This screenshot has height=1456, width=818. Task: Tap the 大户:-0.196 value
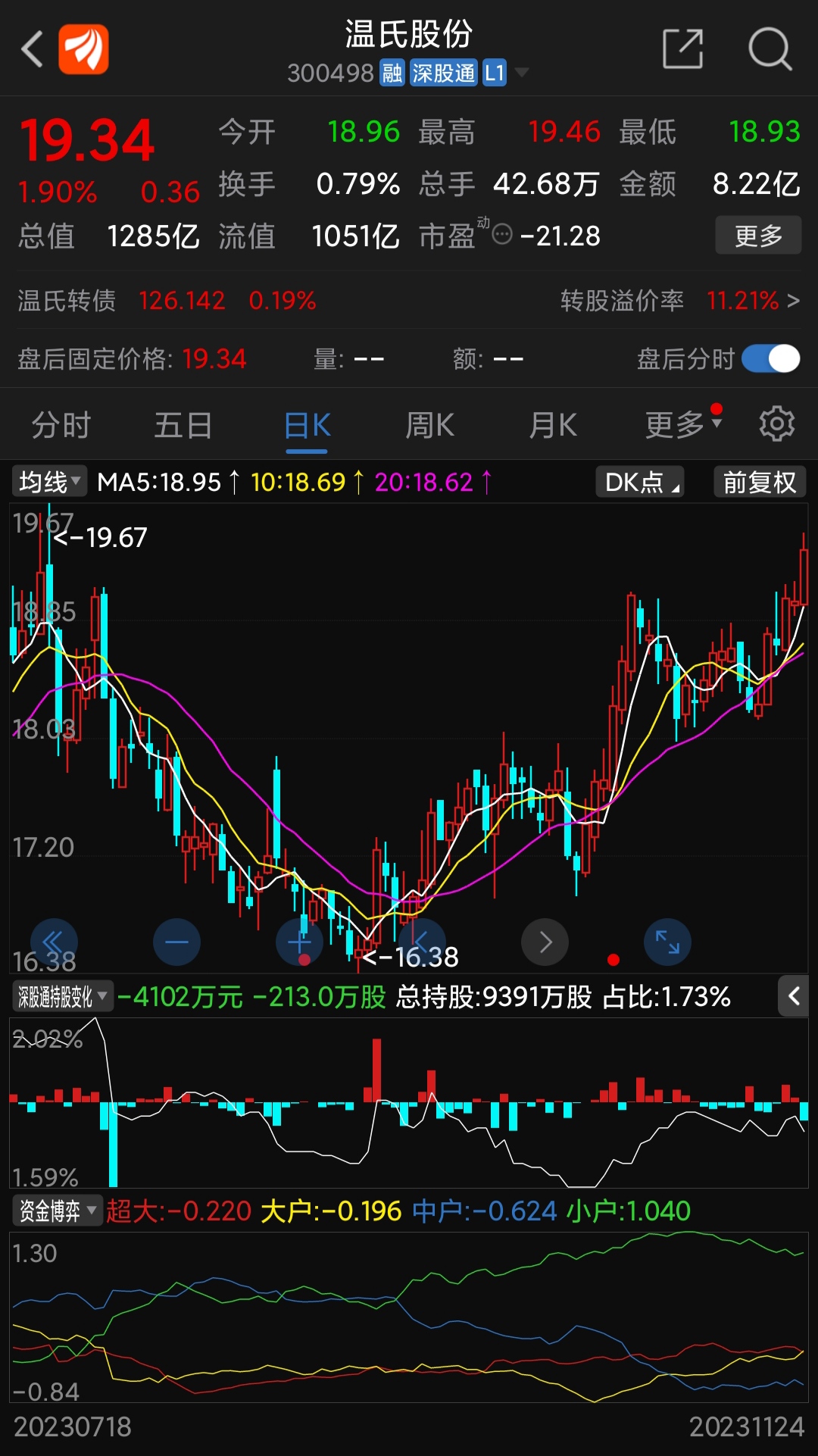tap(331, 1211)
